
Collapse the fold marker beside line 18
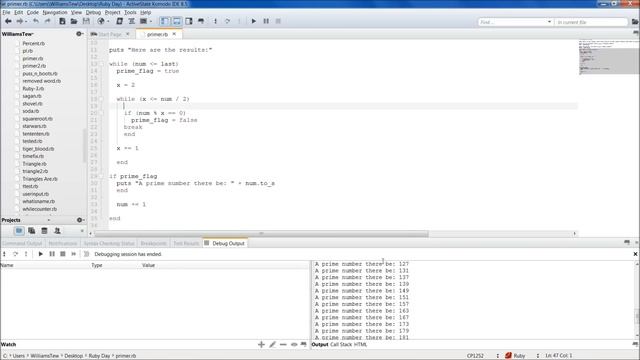[x=102, y=99]
